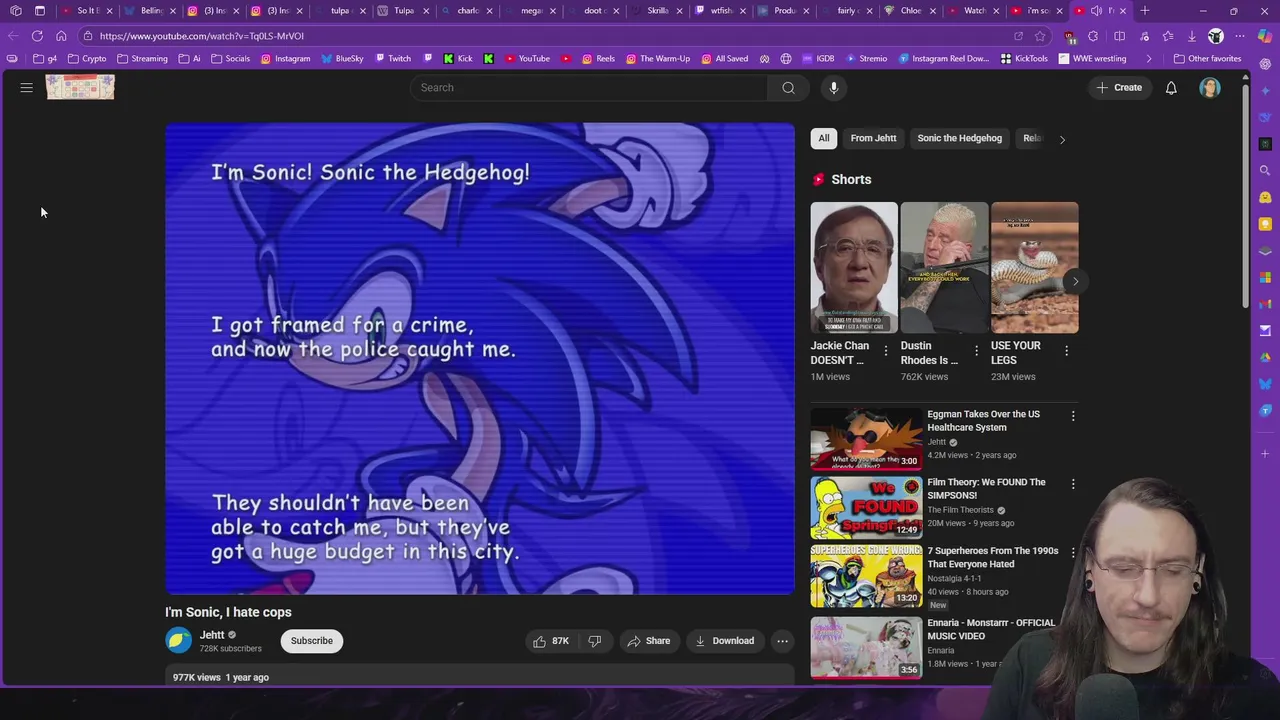Open the WWE wrestling bookmark

(x=1092, y=59)
